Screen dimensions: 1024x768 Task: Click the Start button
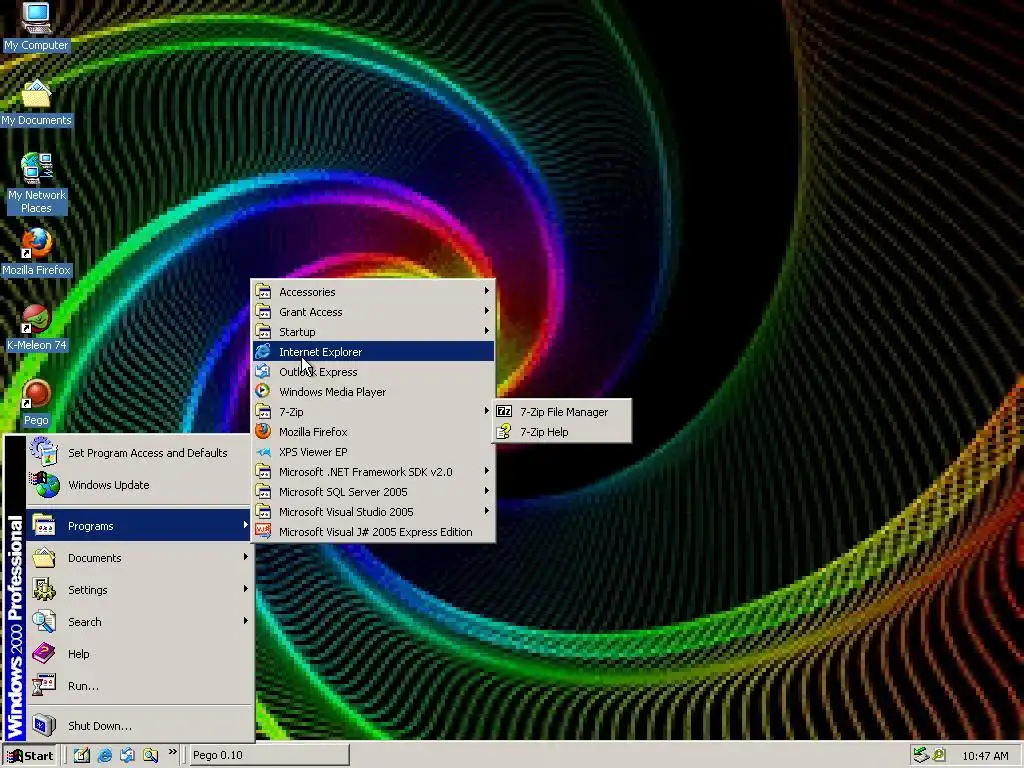(x=30, y=756)
